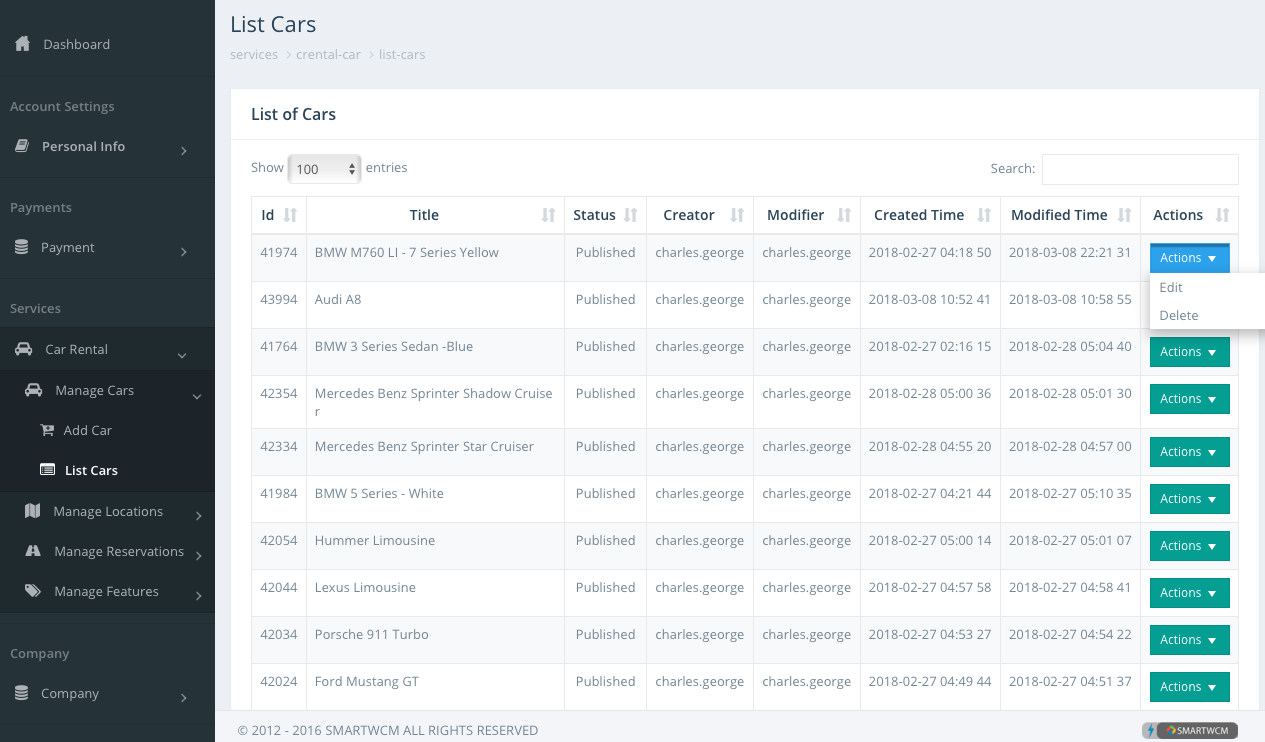
Task: Click the Add Car cart icon
Action: point(47,430)
